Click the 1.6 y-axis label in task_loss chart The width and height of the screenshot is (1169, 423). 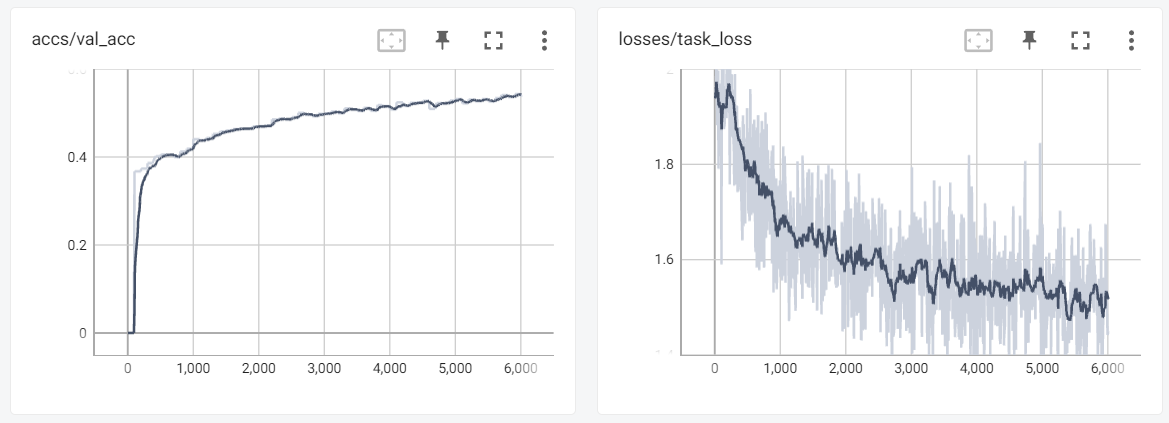pyautogui.click(x=662, y=260)
